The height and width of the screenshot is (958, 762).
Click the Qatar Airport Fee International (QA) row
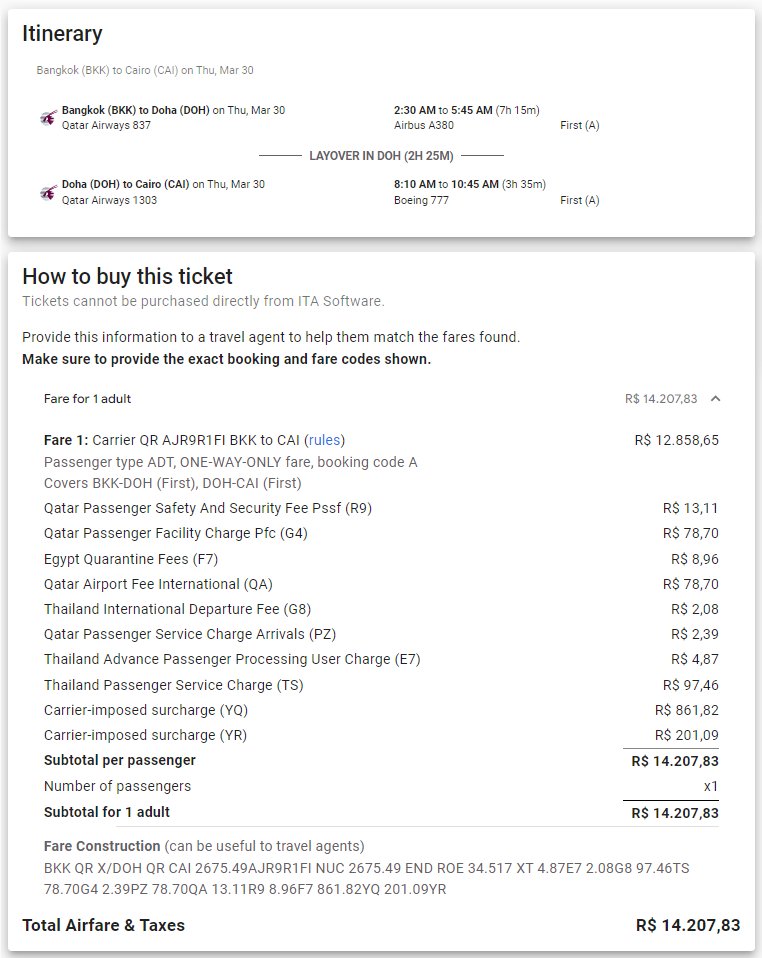pyautogui.click(x=381, y=585)
